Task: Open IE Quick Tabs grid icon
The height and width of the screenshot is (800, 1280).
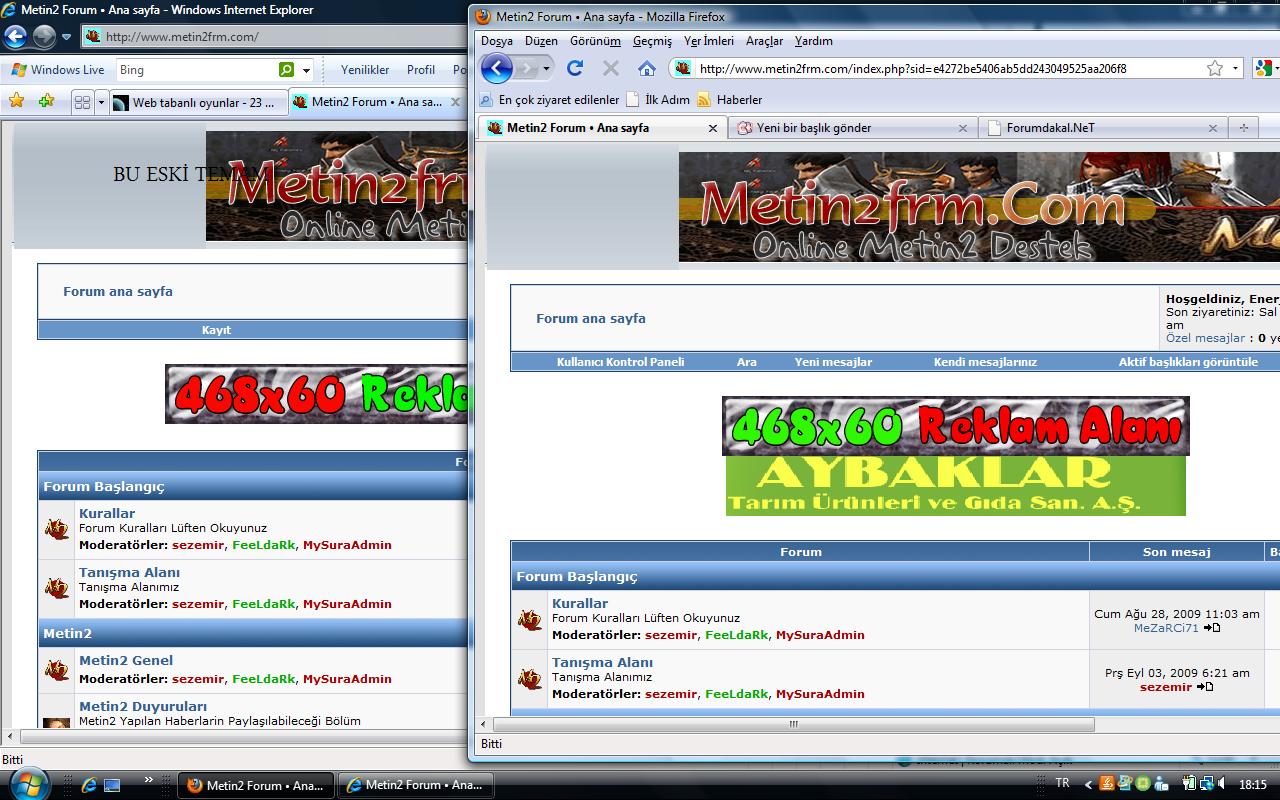Action: click(x=83, y=102)
